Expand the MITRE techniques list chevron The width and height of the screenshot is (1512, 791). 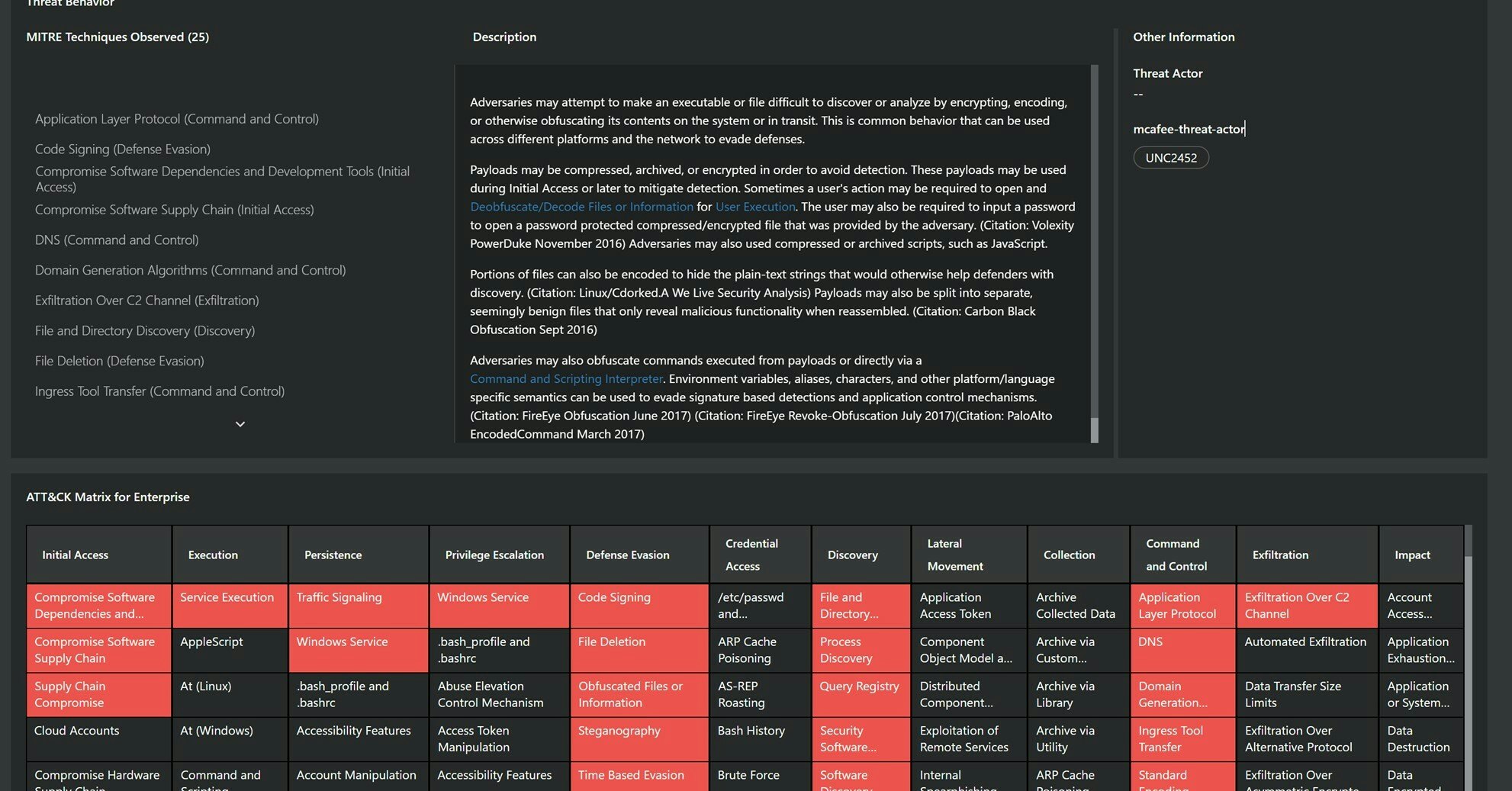tap(240, 424)
